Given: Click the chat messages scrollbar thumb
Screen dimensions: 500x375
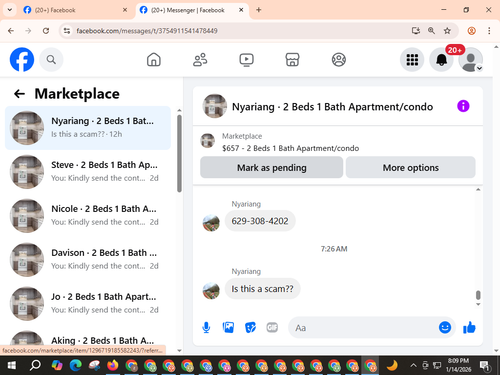Looking at the screenshot, I should 478,295.
